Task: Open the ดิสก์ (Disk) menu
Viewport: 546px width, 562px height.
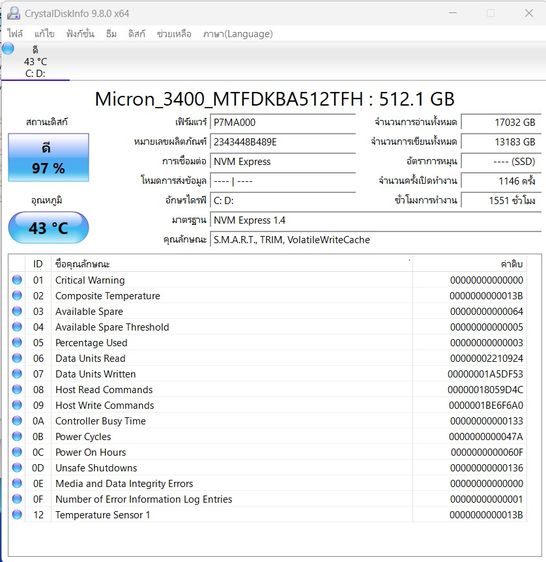Action: click(137, 34)
